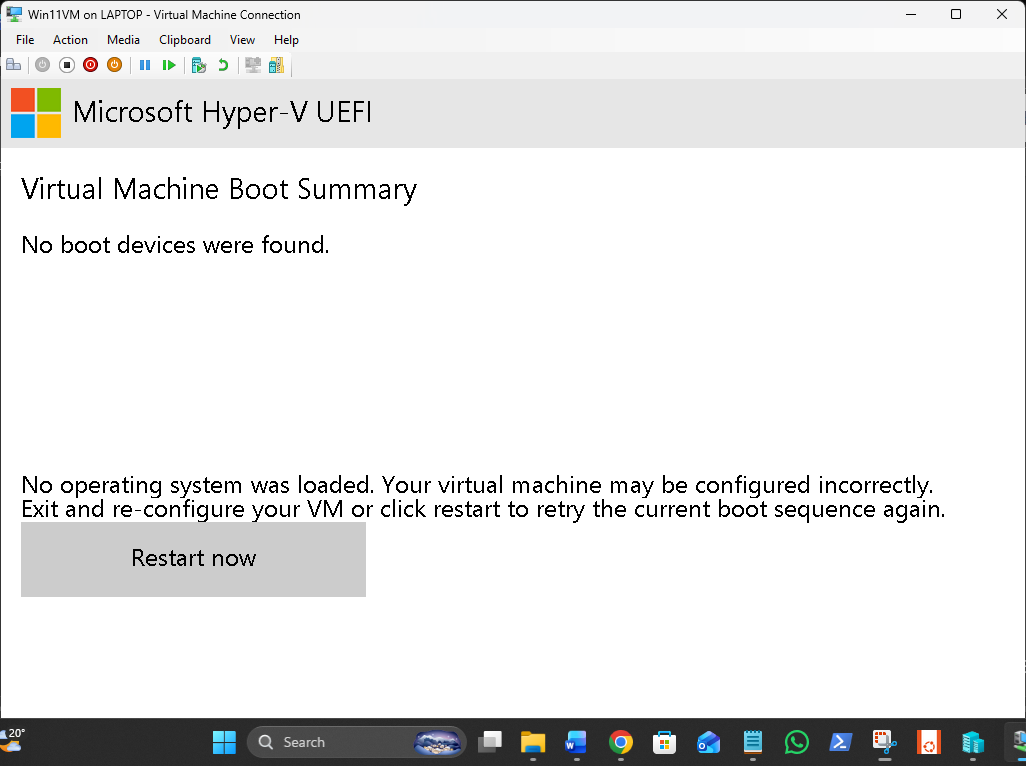Click the Share/zip resources toolbar icon

tap(276, 65)
